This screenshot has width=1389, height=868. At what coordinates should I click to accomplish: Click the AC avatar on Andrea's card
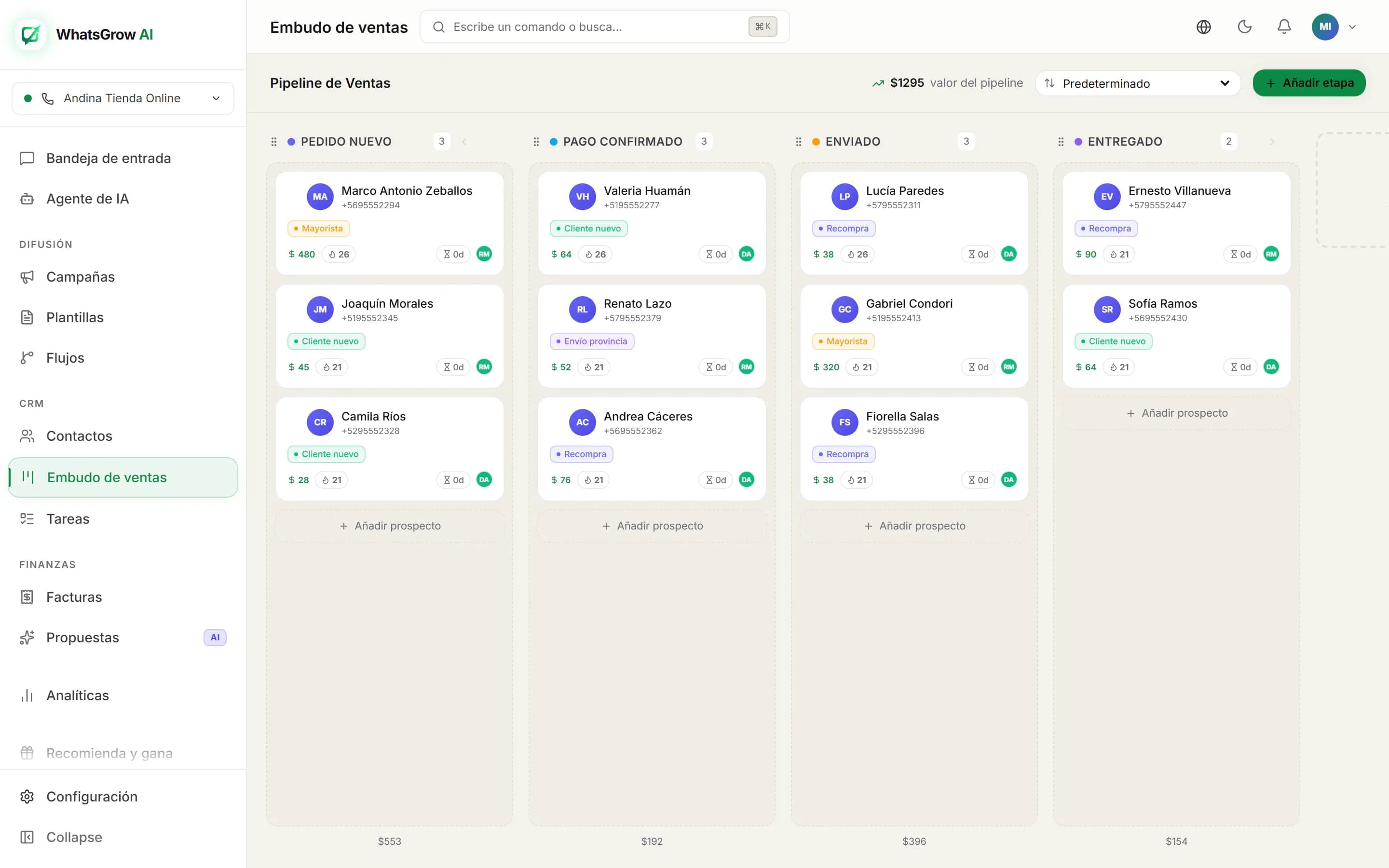[x=583, y=422]
